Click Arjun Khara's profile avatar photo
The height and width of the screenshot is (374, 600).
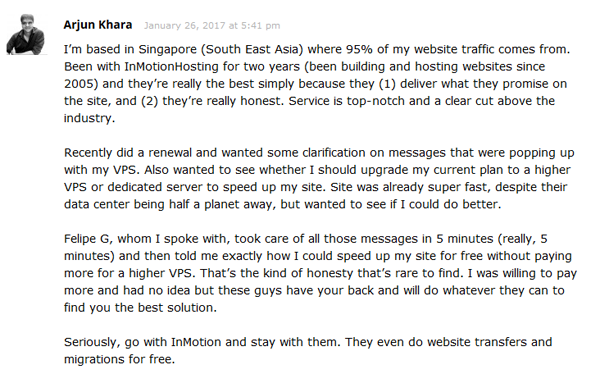pos(26,34)
